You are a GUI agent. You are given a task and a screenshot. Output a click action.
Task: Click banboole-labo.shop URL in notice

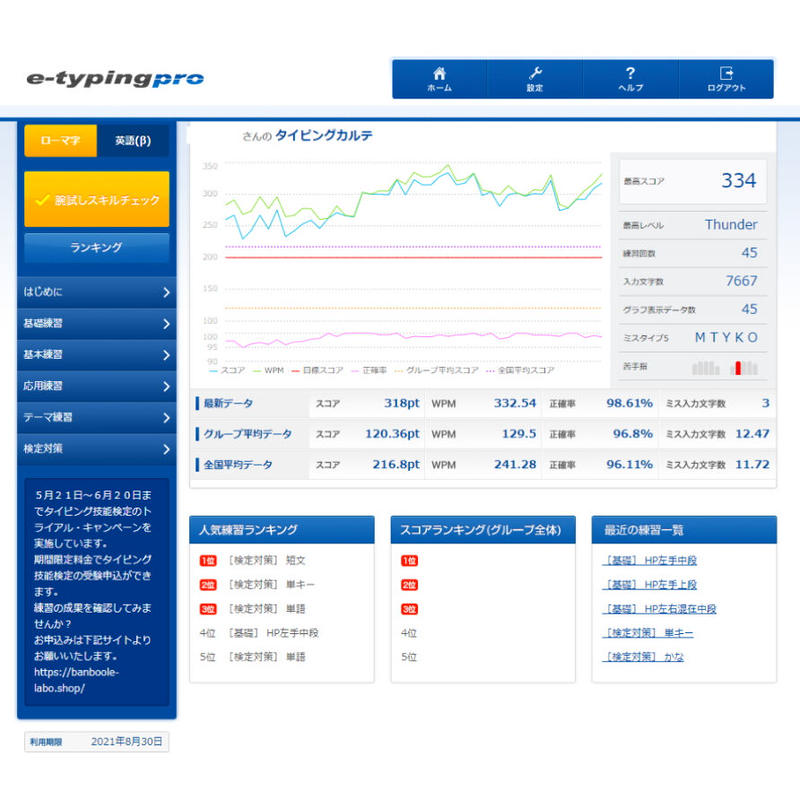[76, 680]
